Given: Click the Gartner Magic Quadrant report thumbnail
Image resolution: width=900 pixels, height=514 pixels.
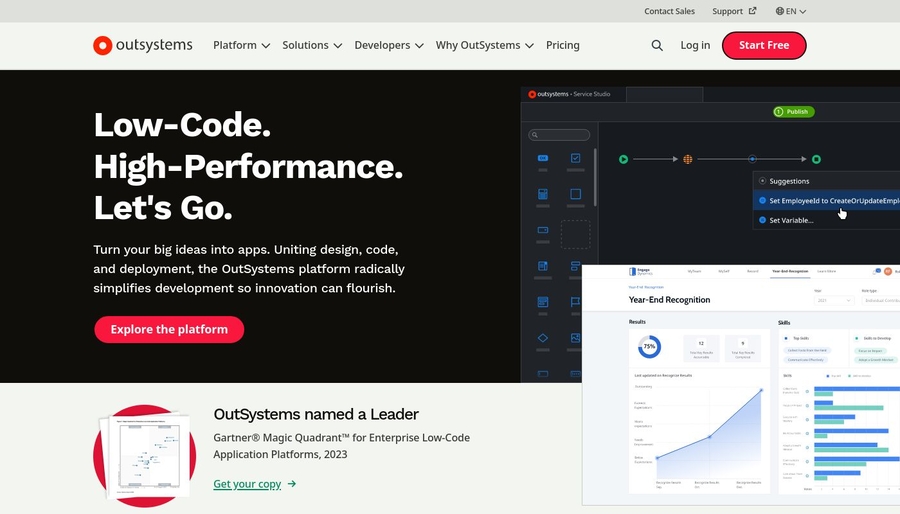Looking at the screenshot, I should (144, 455).
